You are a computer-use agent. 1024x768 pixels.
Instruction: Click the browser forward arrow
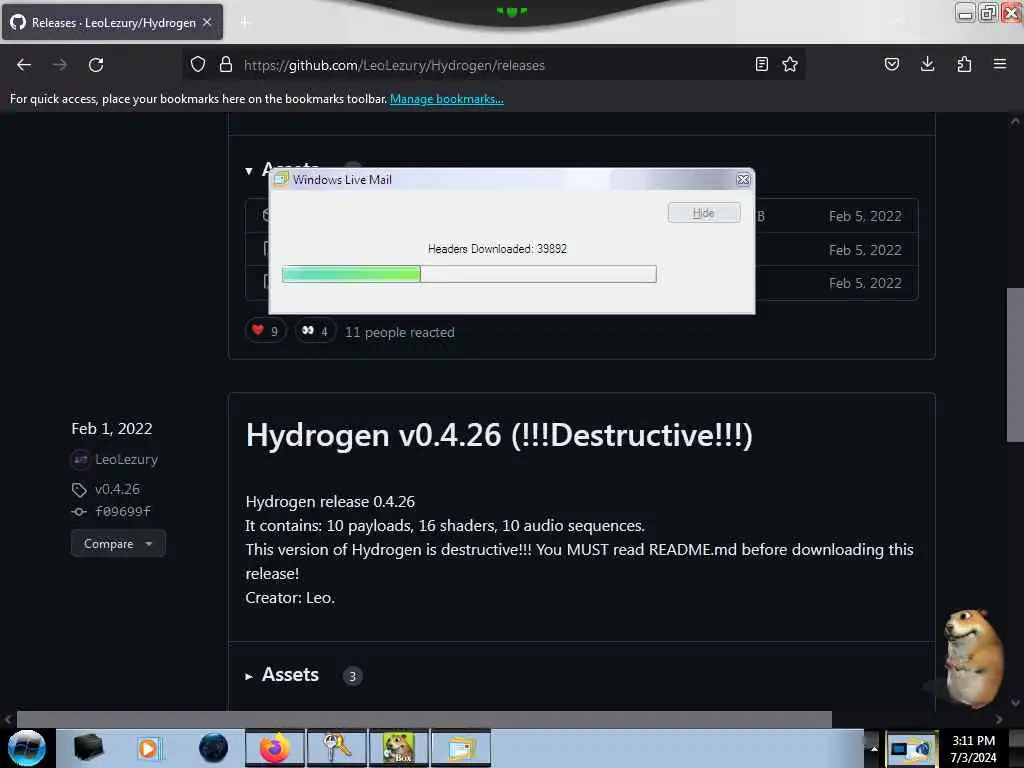click(60, 65)
